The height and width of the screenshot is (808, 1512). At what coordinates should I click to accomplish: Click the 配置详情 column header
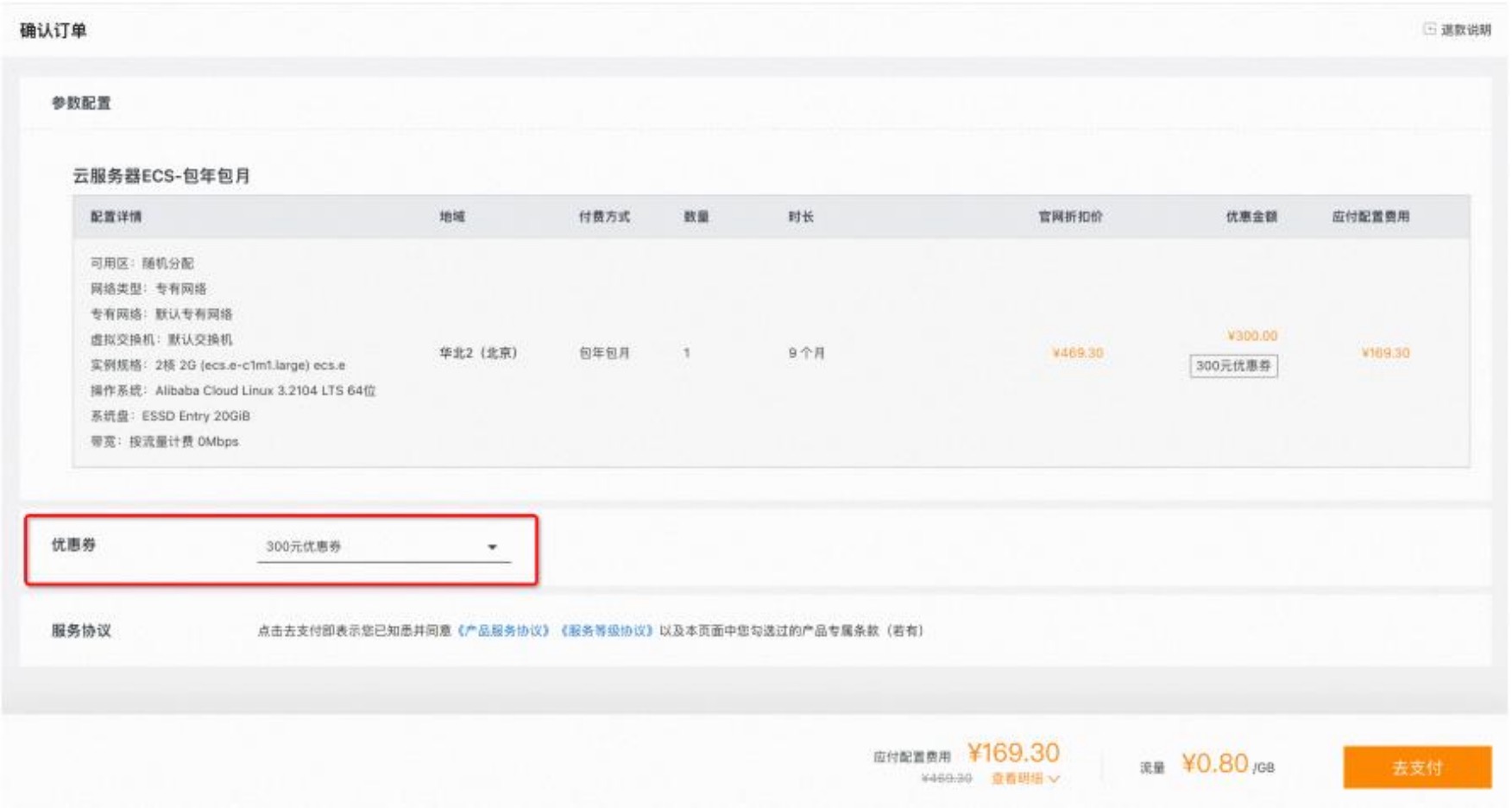116,217
